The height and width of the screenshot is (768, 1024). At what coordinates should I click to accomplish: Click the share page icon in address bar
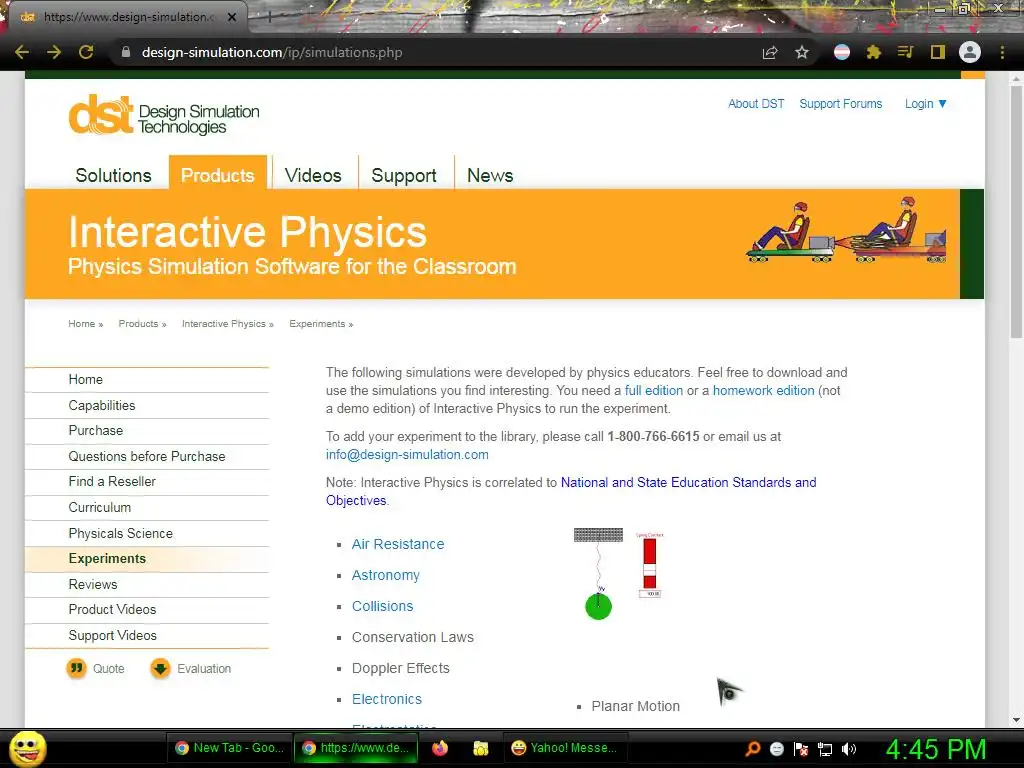(770, 52)
